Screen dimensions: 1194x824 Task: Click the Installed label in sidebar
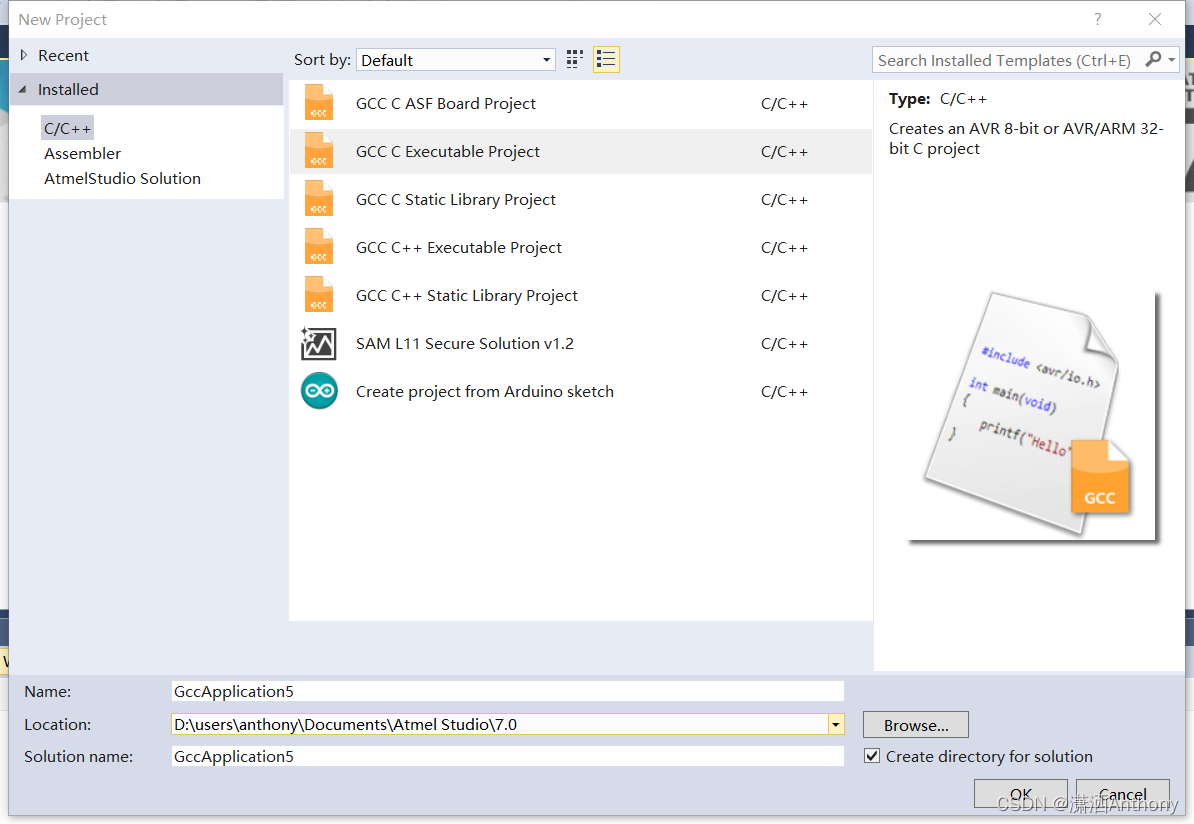click(68, 89)
